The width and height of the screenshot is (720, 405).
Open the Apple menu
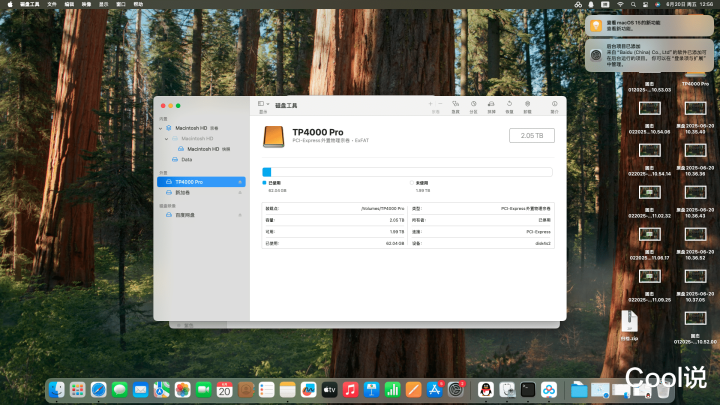pos(10,4)
